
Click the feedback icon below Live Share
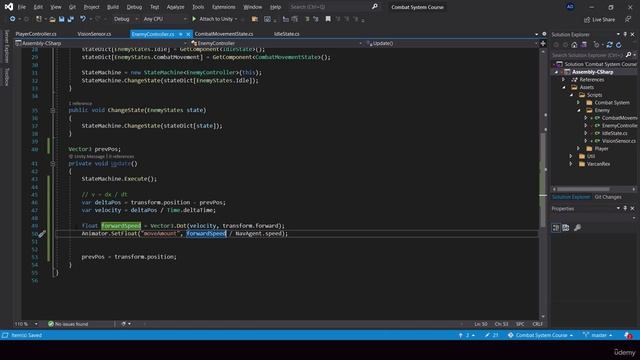click(628, 20)
